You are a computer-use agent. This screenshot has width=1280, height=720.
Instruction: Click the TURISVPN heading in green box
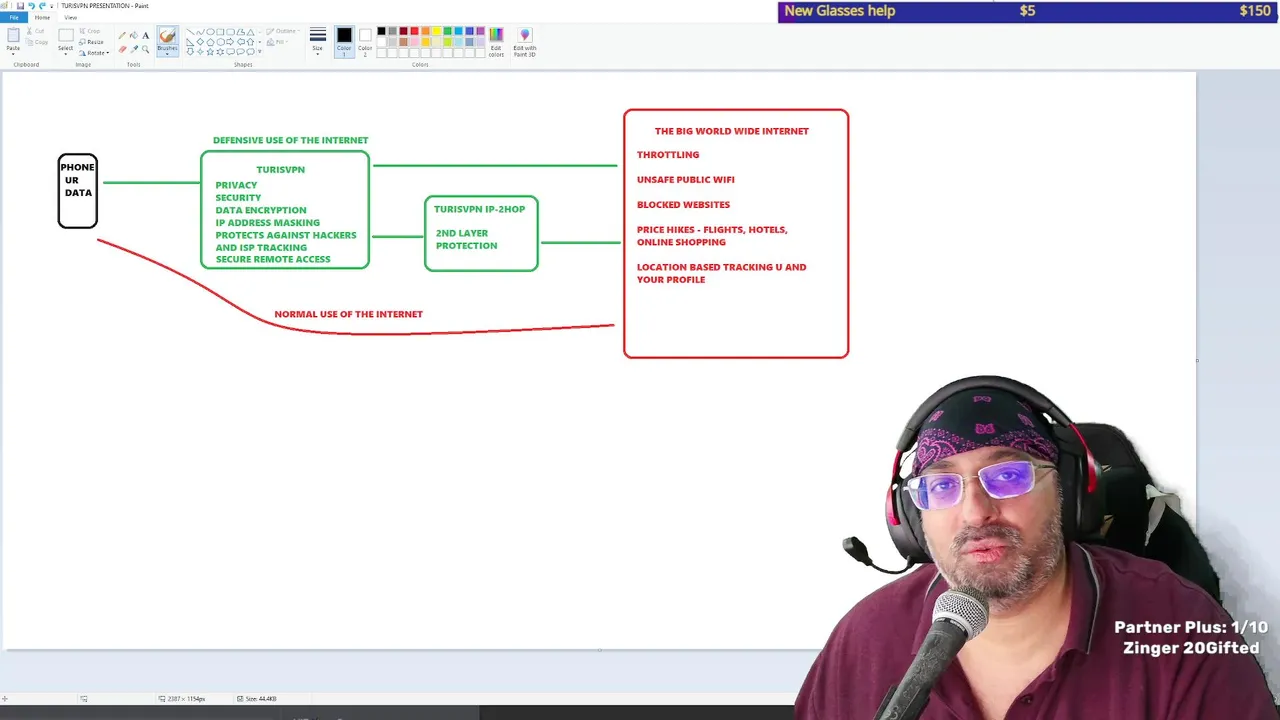280,170
